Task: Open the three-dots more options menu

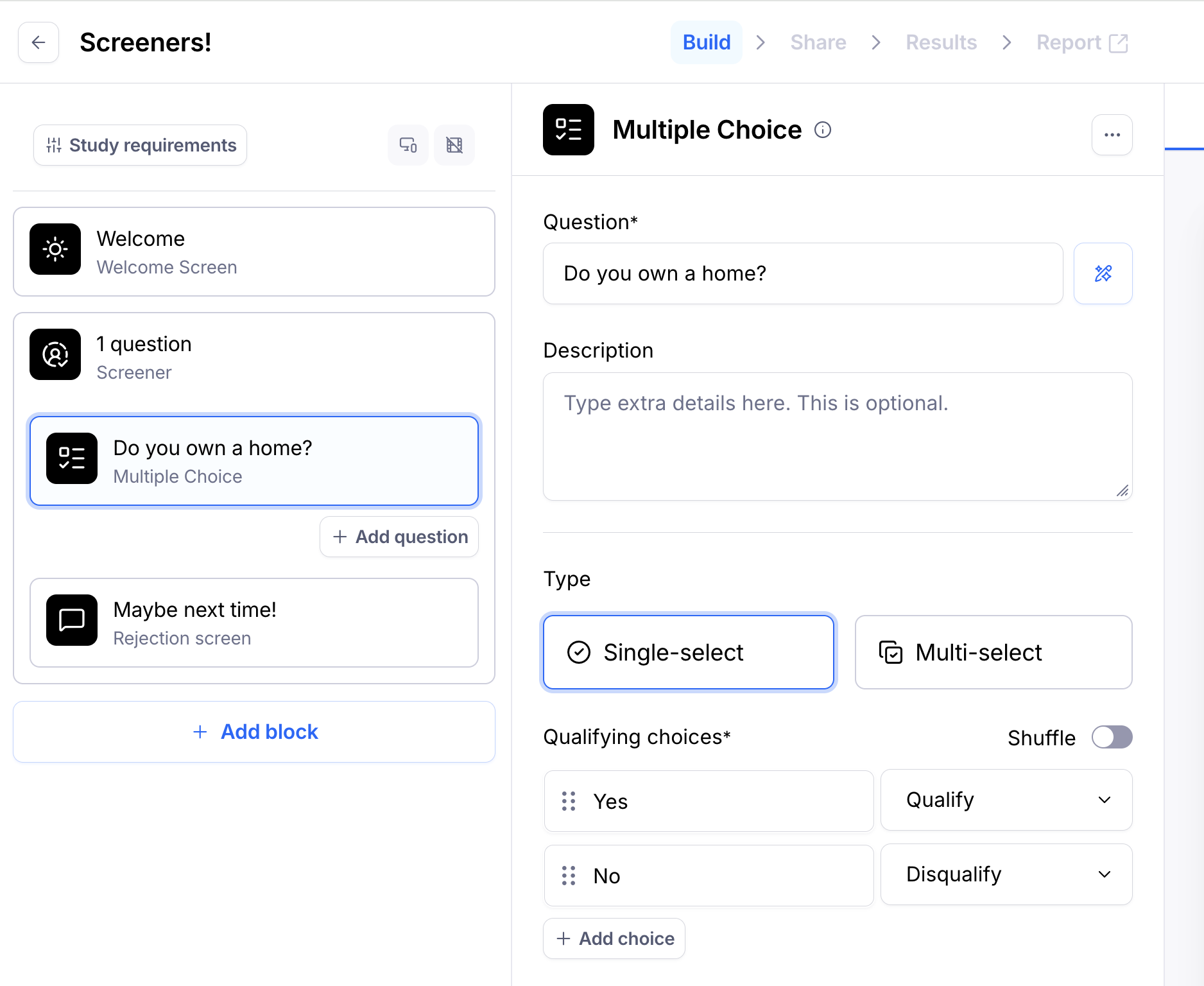Action: (x=1112, y=135)
